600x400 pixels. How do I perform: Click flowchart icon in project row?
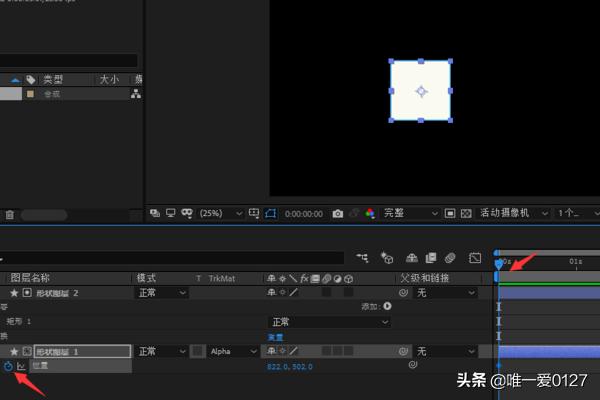coord(135,94)
